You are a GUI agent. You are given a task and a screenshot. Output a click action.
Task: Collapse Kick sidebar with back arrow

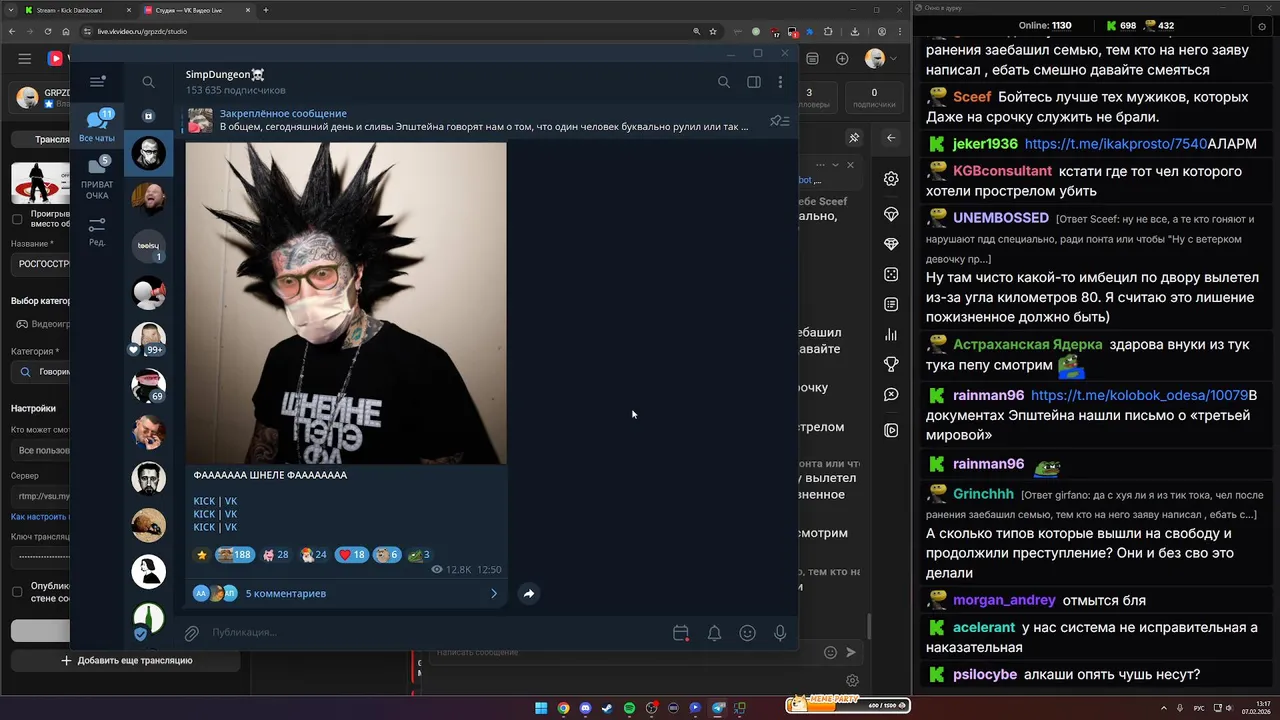pyautogui.click(x=891, y=138)
